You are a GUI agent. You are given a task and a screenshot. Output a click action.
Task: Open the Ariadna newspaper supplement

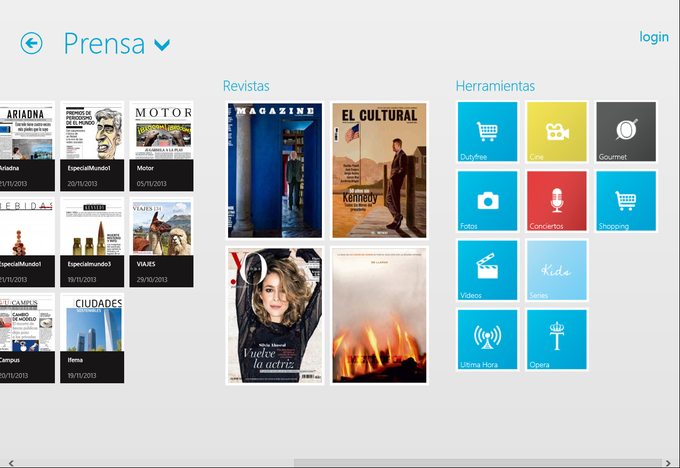point(27,147)
